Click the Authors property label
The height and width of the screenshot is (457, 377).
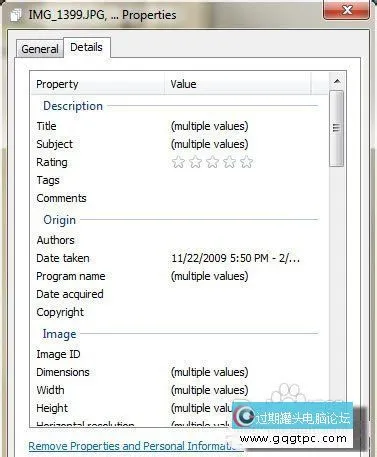click(x=56, y=240)
